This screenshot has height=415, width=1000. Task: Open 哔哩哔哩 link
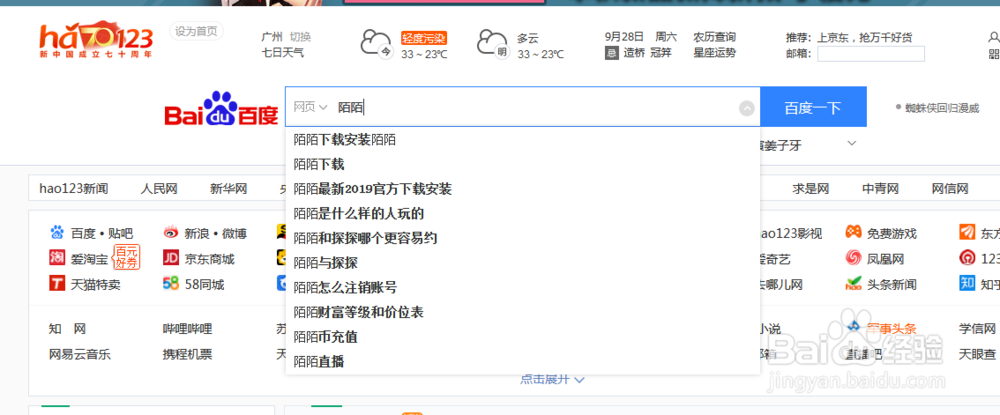[188, 330]
